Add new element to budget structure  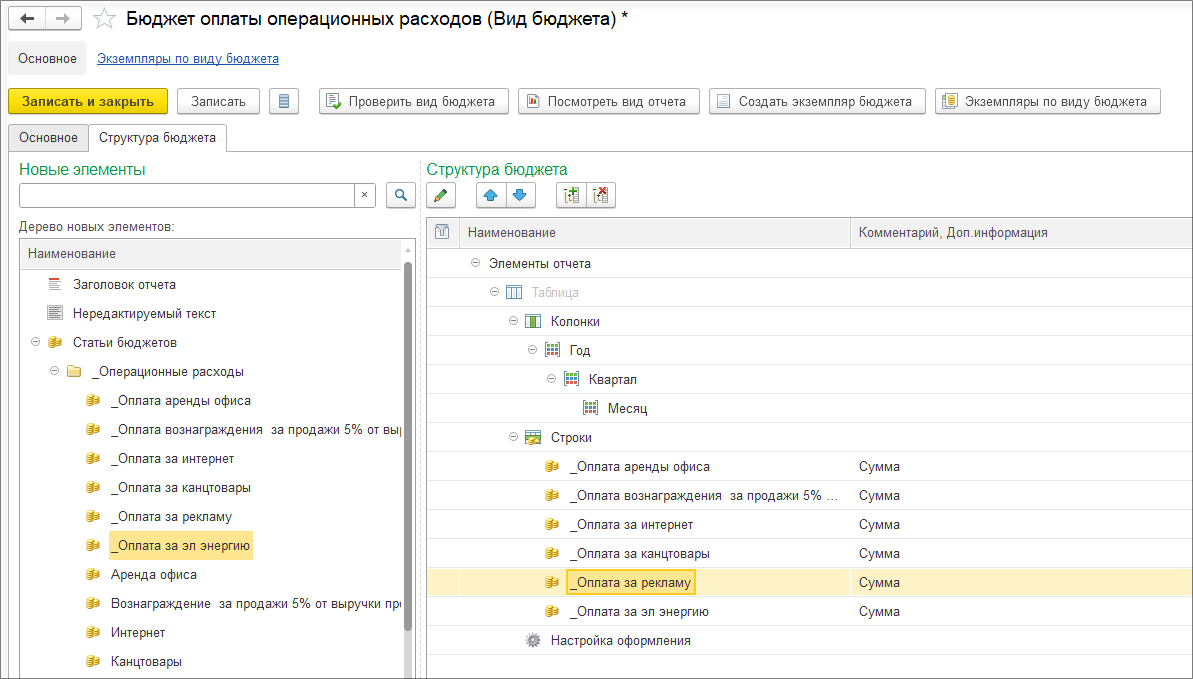(x=571, y=195)
